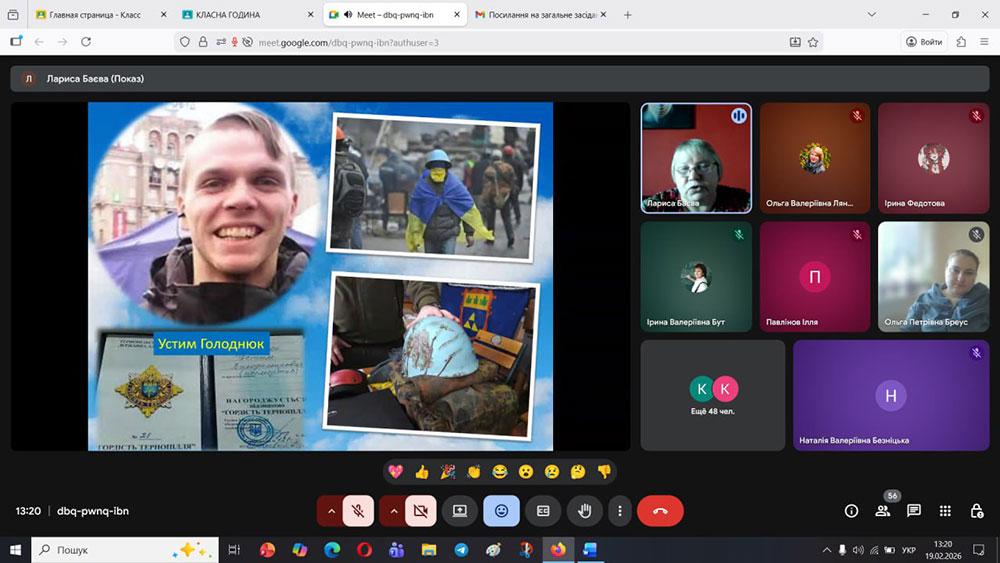
Task: Open the chat with everyone panel
Action: point(913,511)
